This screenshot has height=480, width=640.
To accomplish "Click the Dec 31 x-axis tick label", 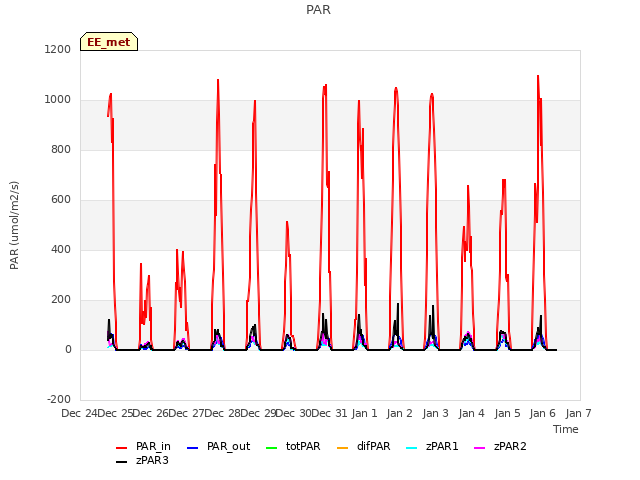I will click(x=328, y=413).
